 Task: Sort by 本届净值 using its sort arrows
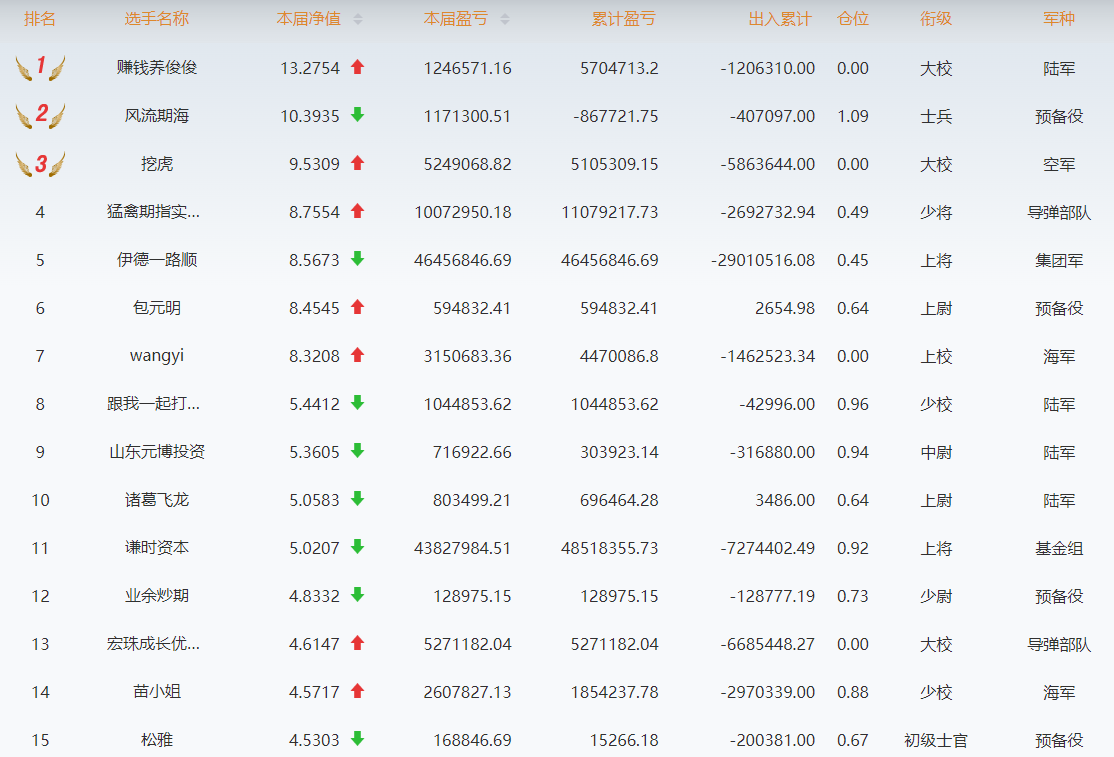pyautogui.click(x=358, y=19)
